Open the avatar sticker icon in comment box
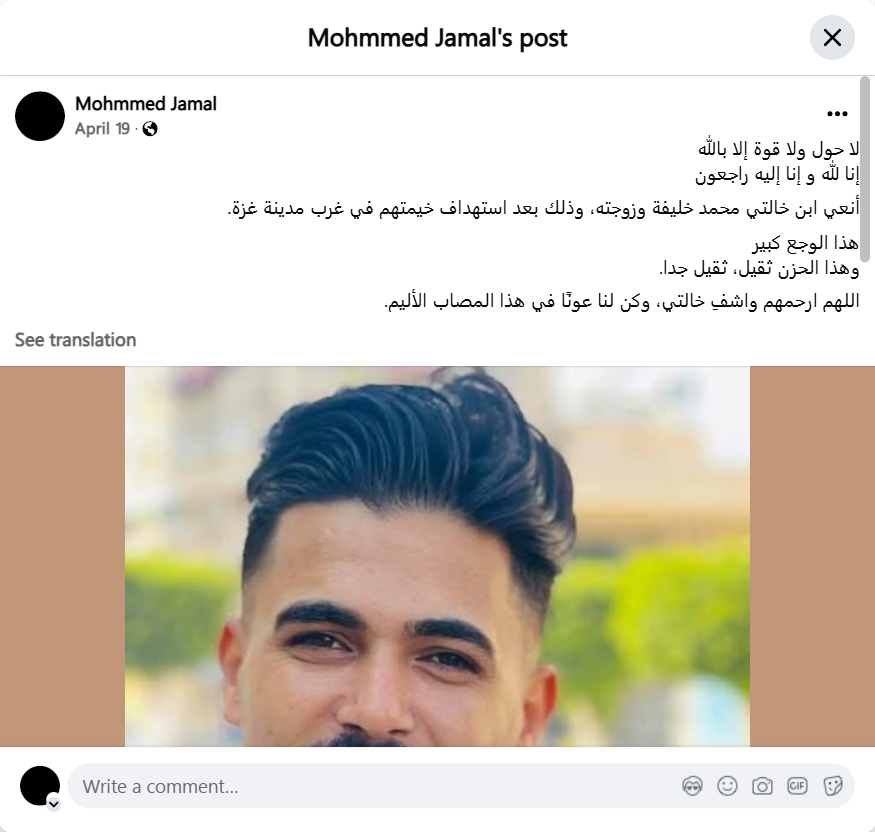Viewport: 875px width, 832px height. pyautogui.click(x=692, y=786)
